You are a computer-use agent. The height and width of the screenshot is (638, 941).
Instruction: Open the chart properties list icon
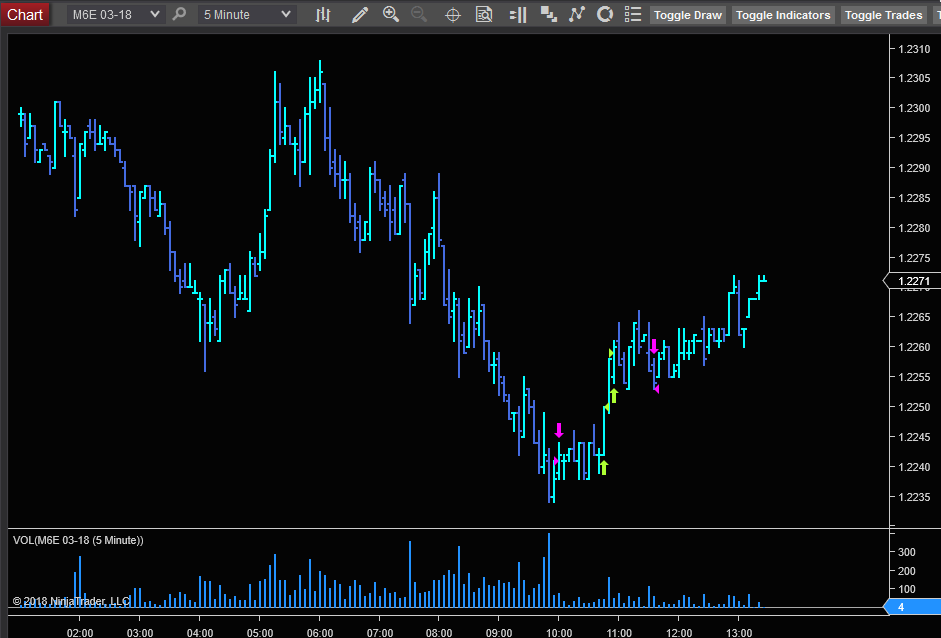pos(633,14)
